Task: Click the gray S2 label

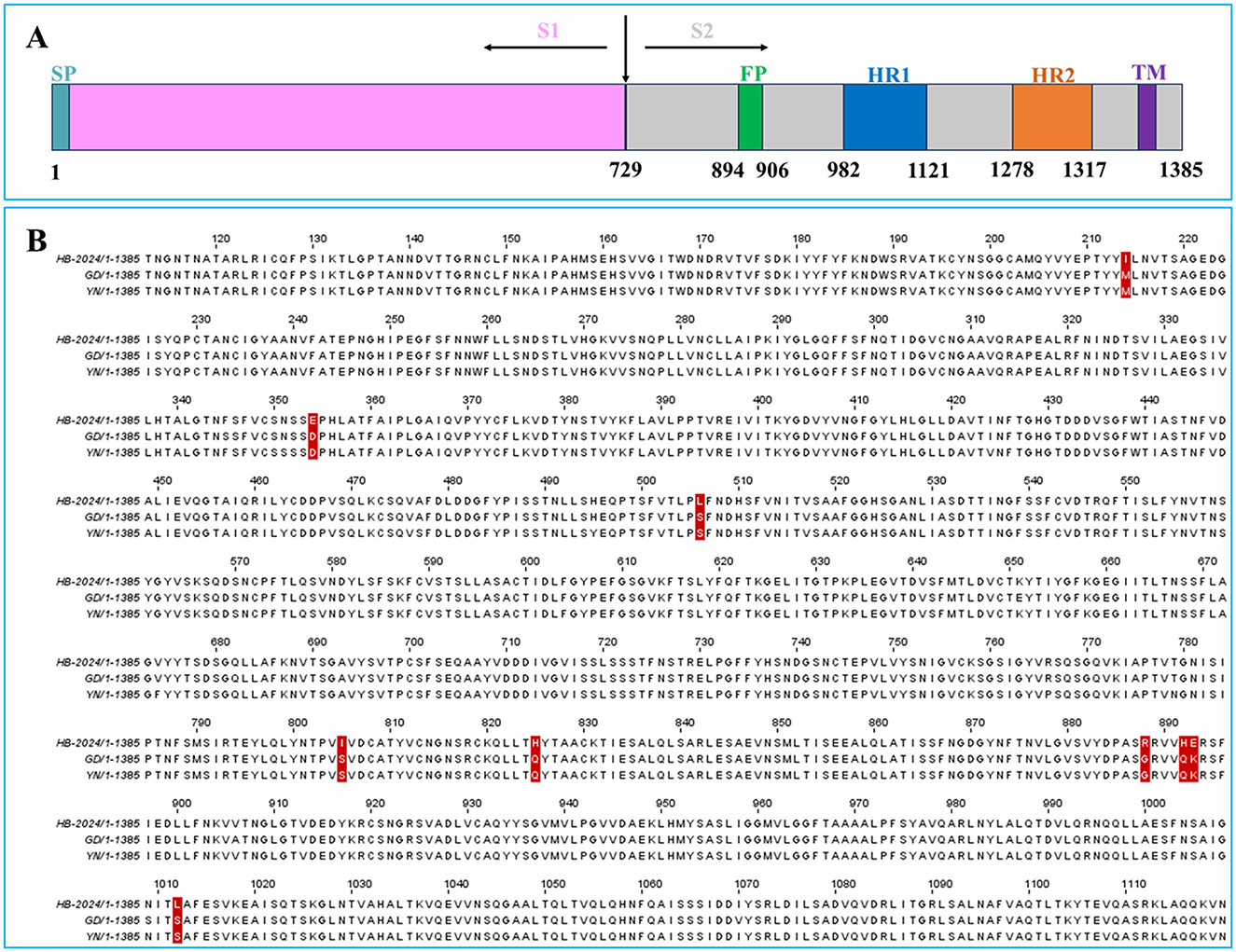Action: 702,31
